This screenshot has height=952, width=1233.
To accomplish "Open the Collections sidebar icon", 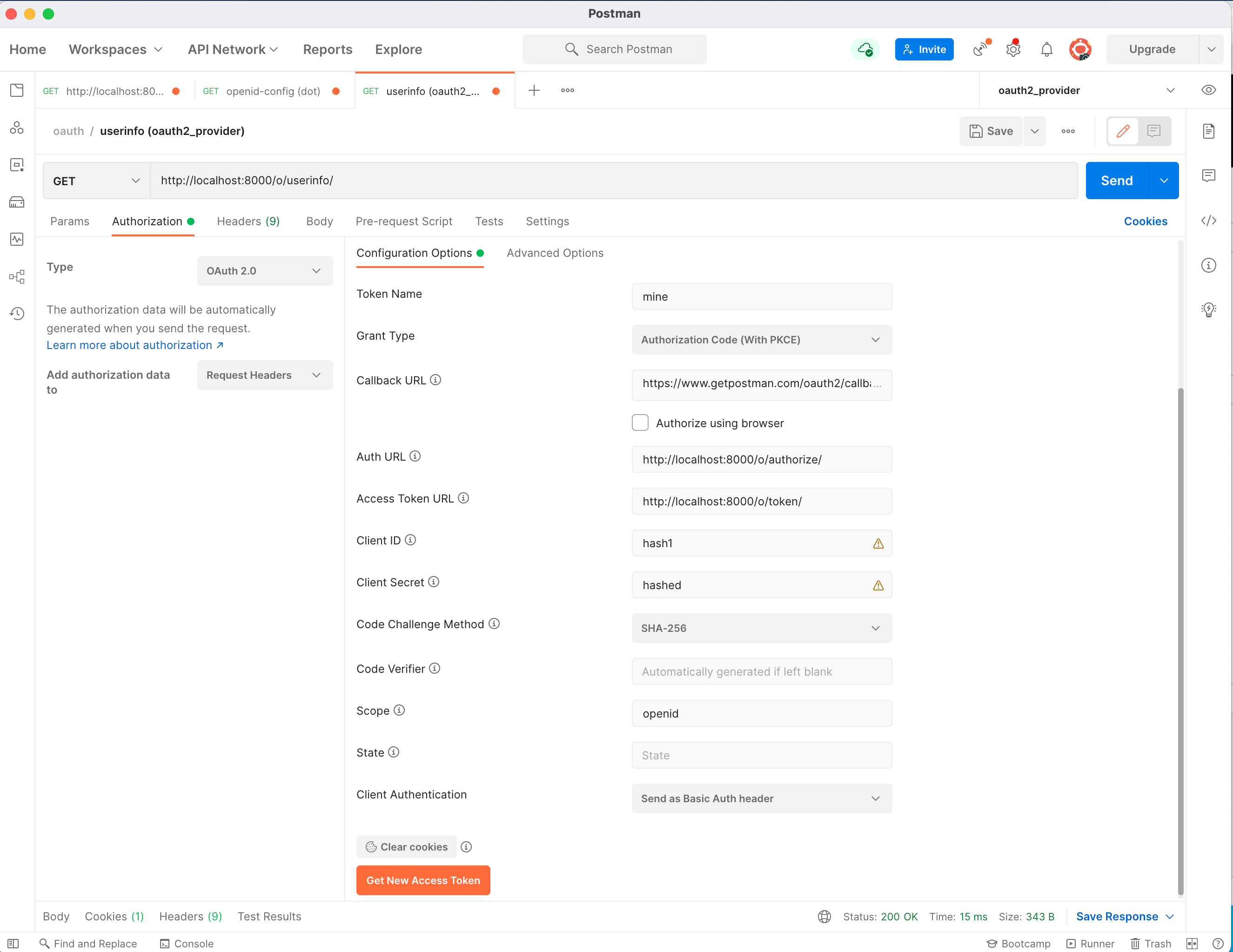I will pos(17,90).
